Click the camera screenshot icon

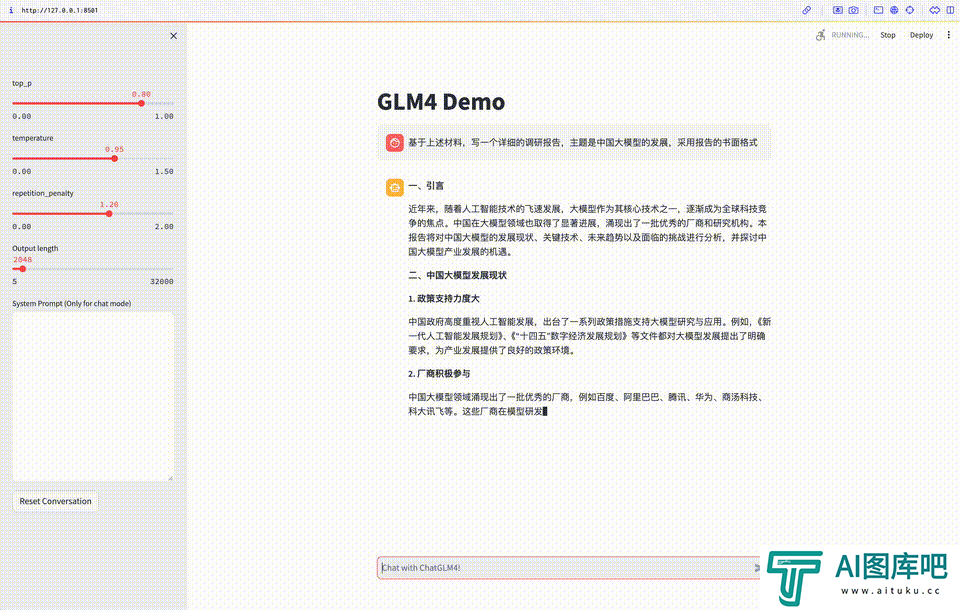click(x=853, y=10)
